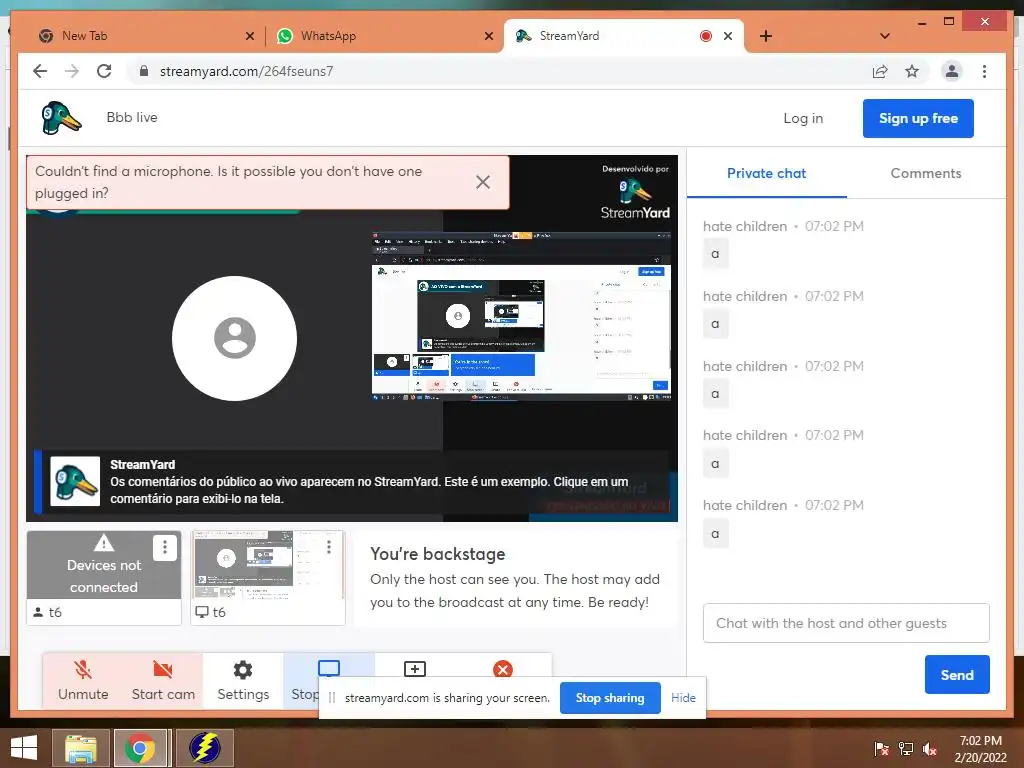Click the You're backstage heading
1024x768 pixels.
(x=438, y=554)
